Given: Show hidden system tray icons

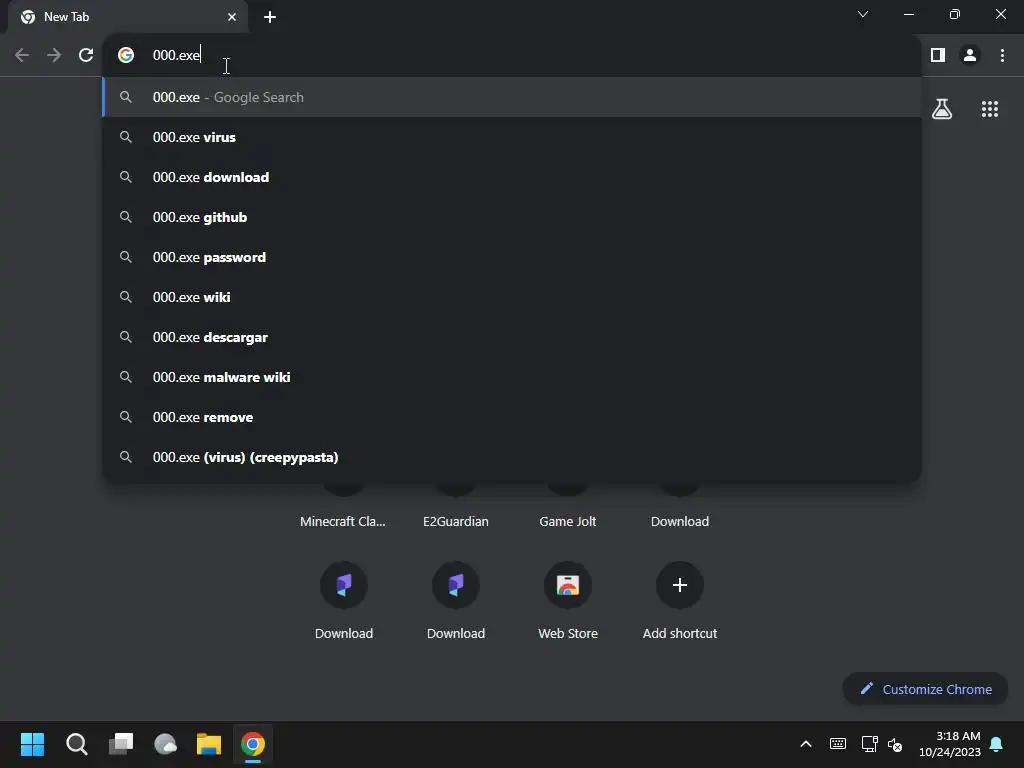Looking at the screenshot, I should [x=806, y=744].
